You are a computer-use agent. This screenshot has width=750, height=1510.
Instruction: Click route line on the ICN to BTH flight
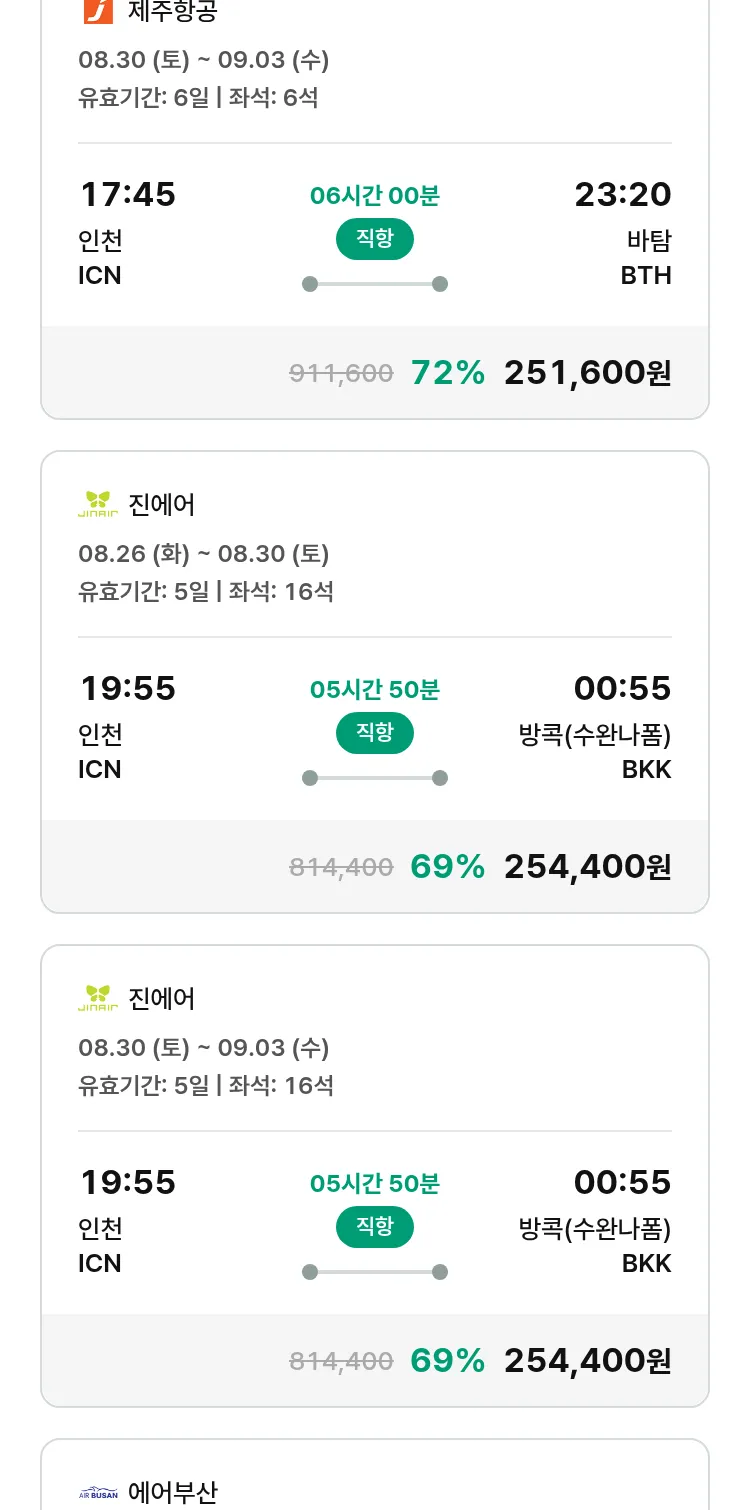coord(374,284)
